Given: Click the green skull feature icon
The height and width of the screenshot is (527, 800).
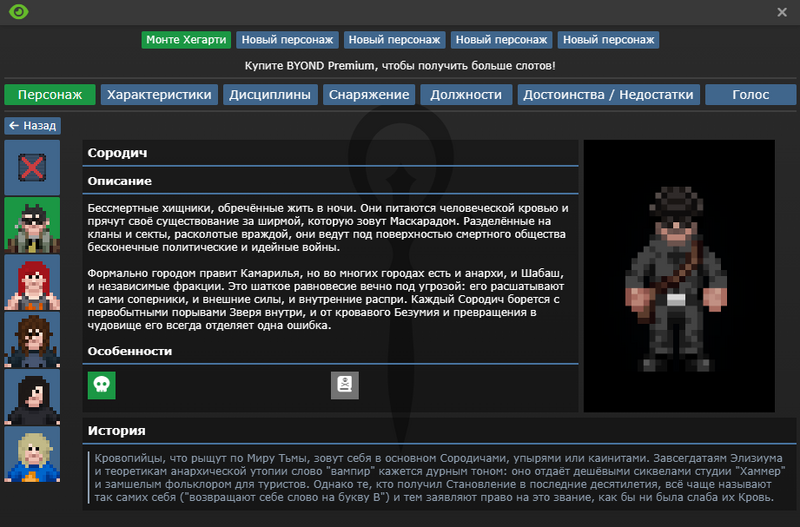Looking at the screenshot, I should coord(102,385).
